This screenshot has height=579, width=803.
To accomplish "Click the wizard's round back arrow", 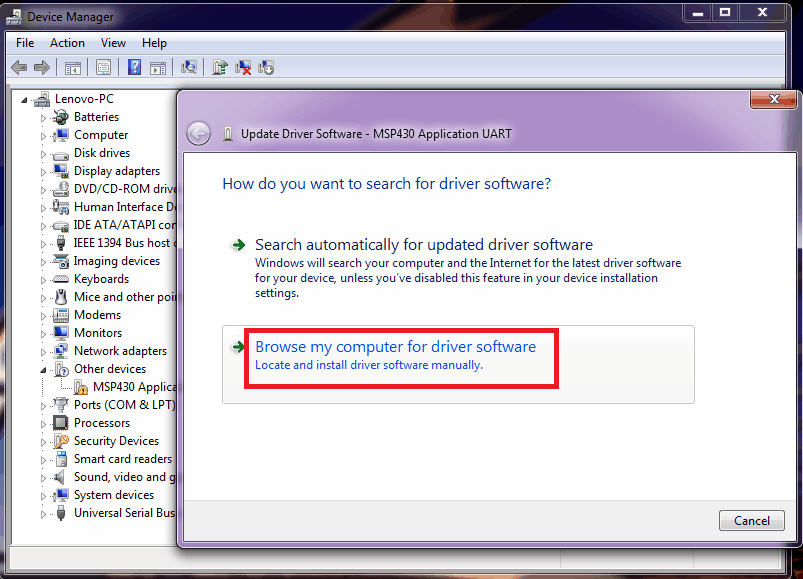I will 199,133.
